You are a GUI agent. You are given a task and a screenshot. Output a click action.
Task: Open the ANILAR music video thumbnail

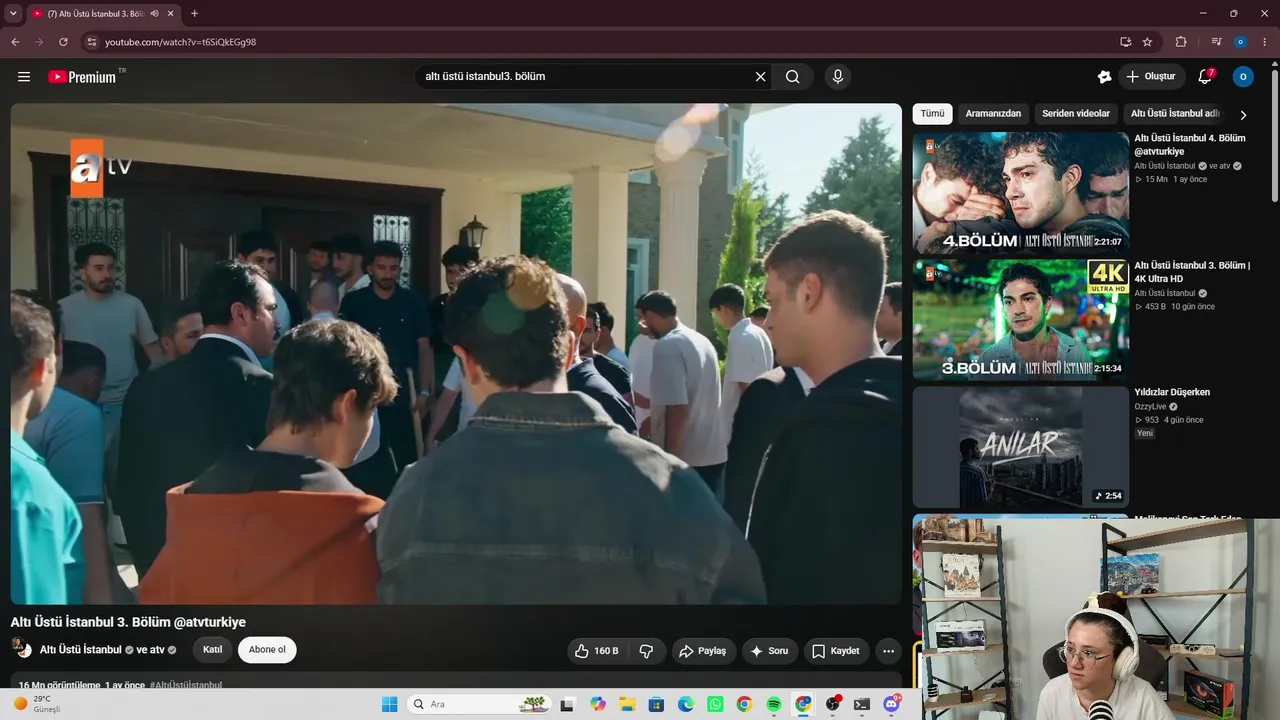pyautogui.click(x=1020, y=447)
